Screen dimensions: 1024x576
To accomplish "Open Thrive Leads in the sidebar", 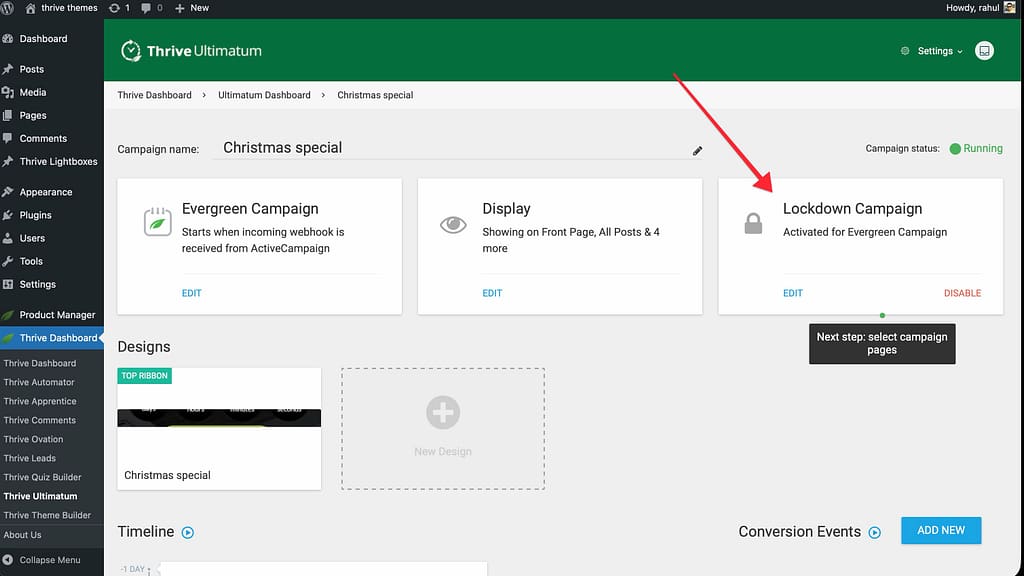I will point(30,458).
